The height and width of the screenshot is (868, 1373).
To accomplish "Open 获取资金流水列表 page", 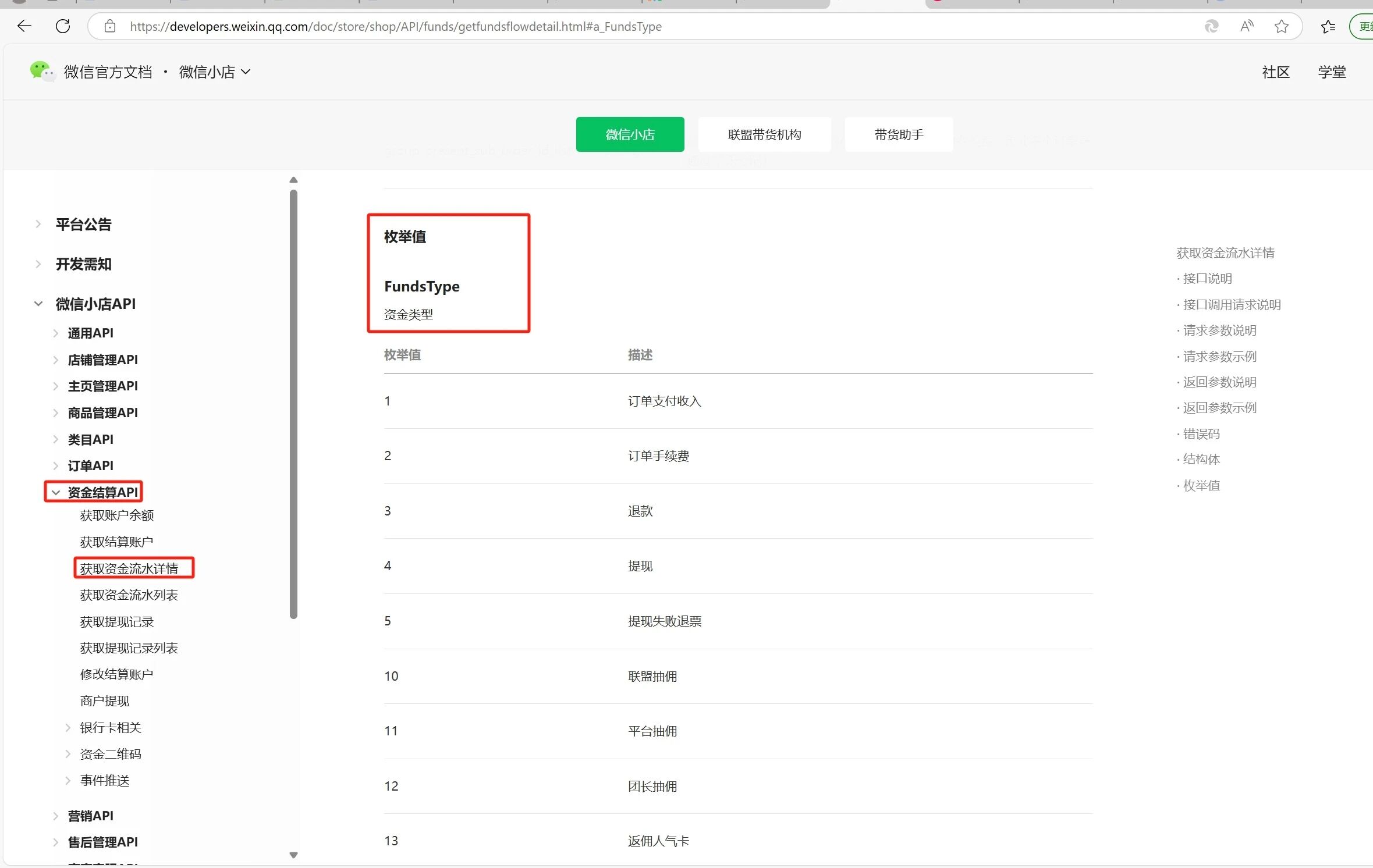I will click(129, 595).
